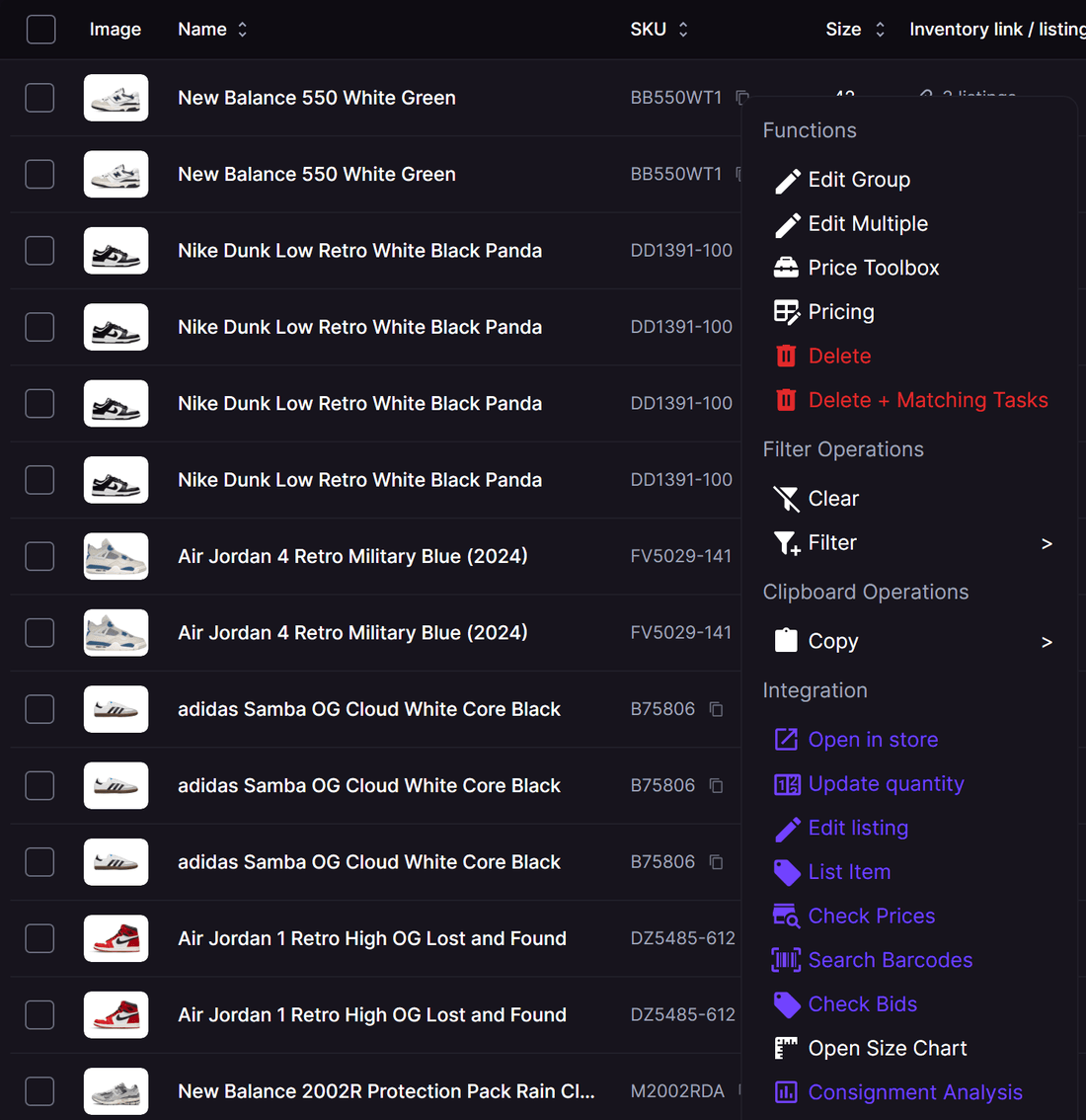Click the pencil icon beside Edit Group

[x=787, y=181]
